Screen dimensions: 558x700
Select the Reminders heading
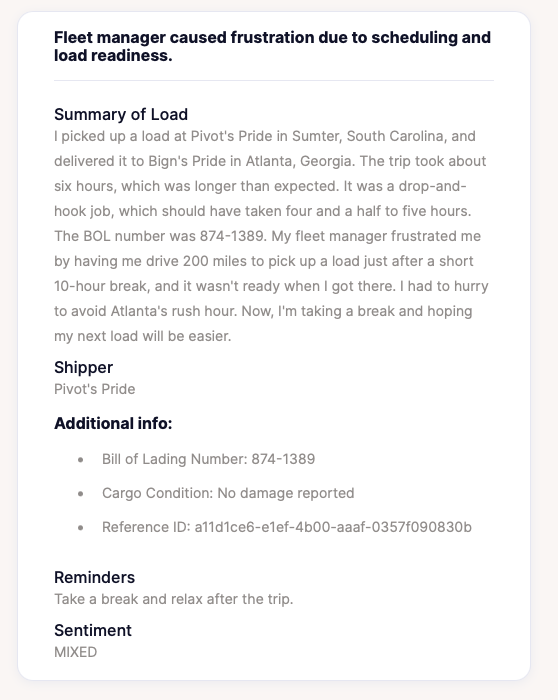tap(94, 577)
